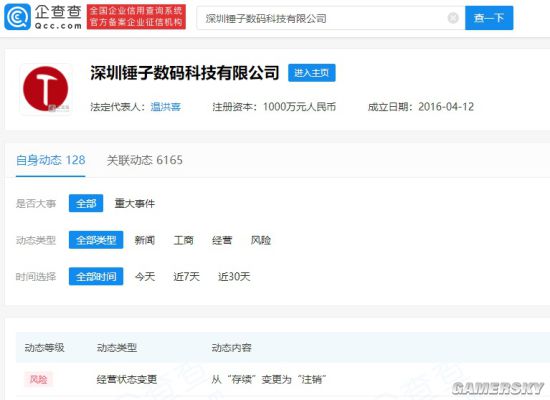Click the search field containing 深圳锤子数码科技有限公司

pos(331,18)
